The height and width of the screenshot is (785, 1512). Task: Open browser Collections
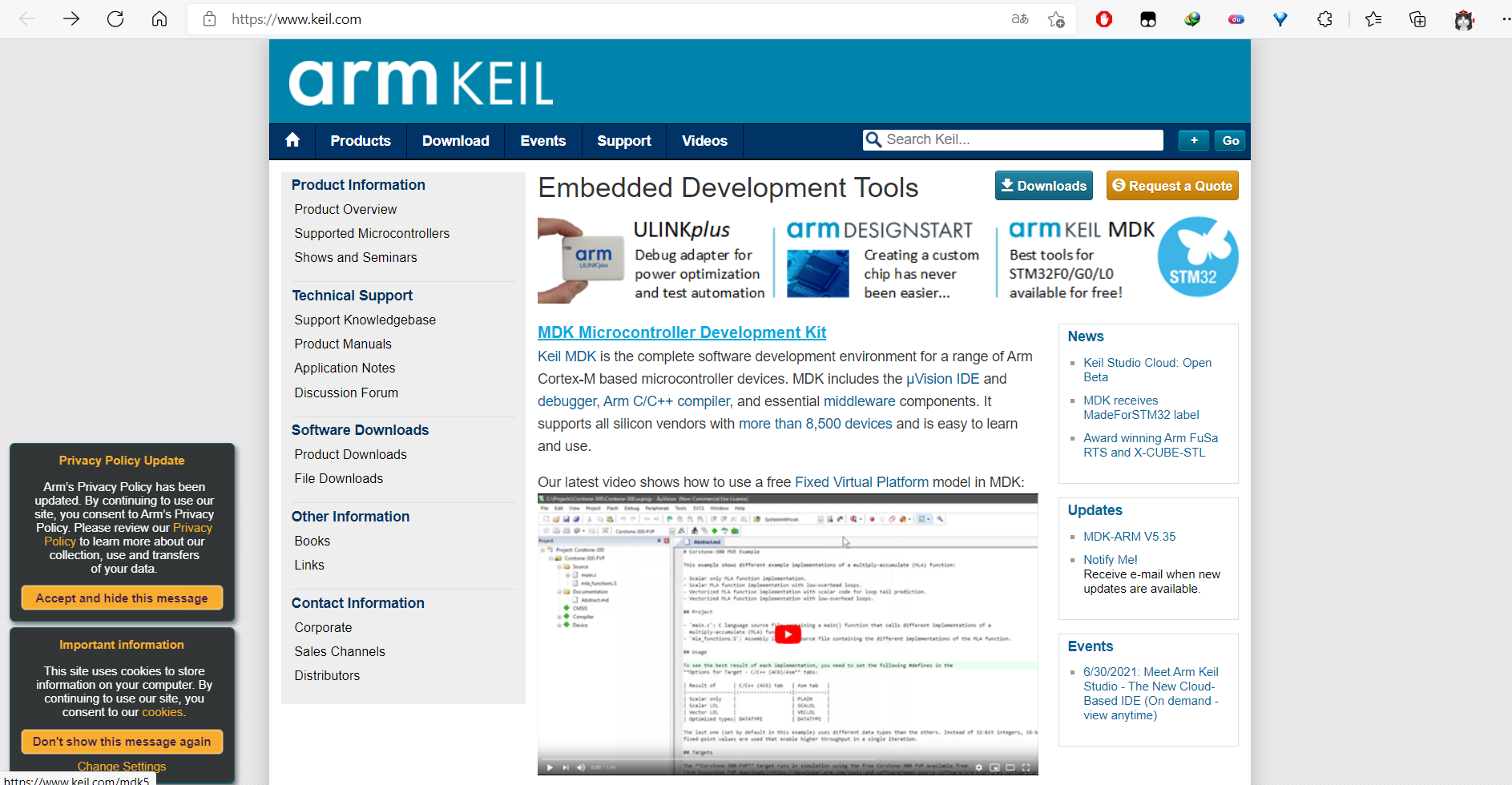(1417, 19)
